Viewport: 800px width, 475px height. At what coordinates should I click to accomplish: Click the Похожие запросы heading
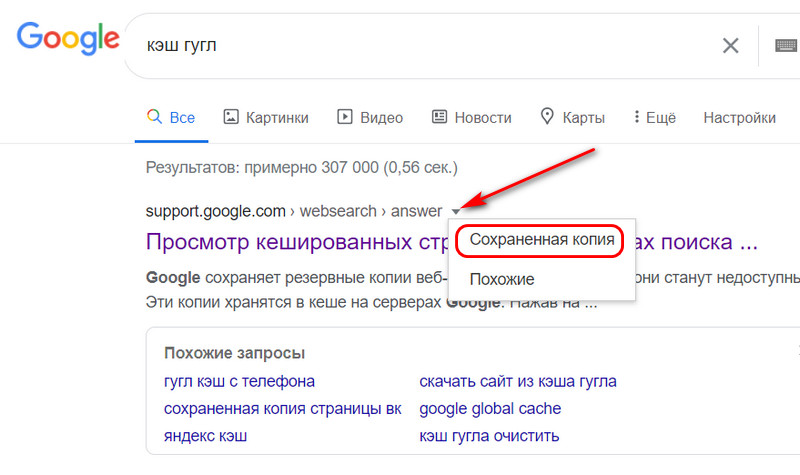pyautogui.click(x=235, y=353)
